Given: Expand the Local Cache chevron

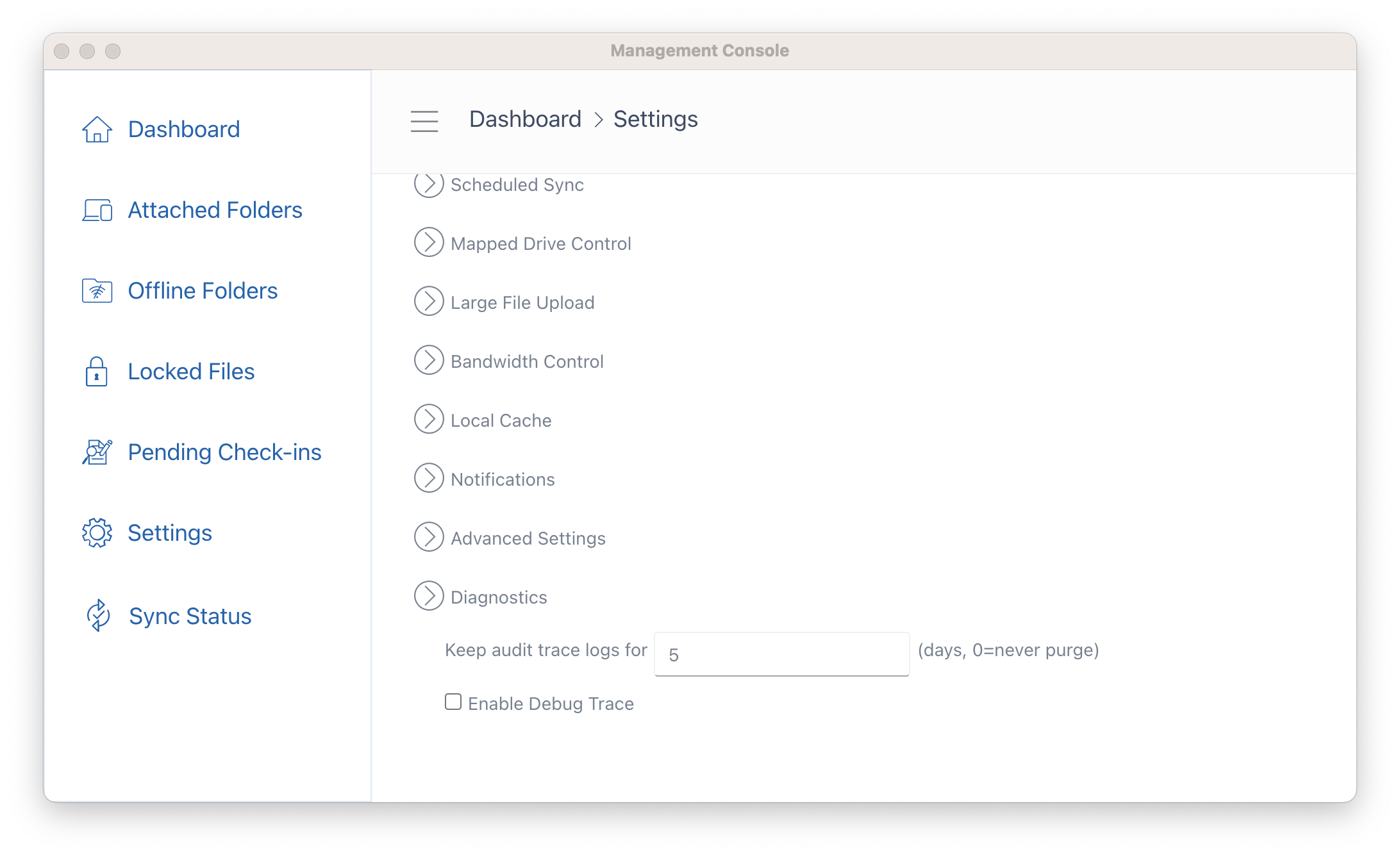Looking at the screenshot, I should tap(429, 419).
